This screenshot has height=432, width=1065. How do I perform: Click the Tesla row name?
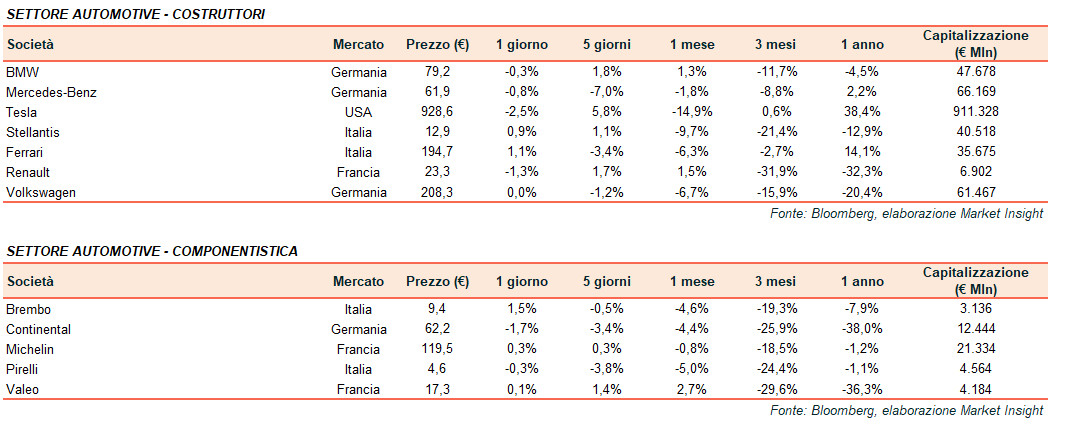pyautogui.click(x=21, y=112)
